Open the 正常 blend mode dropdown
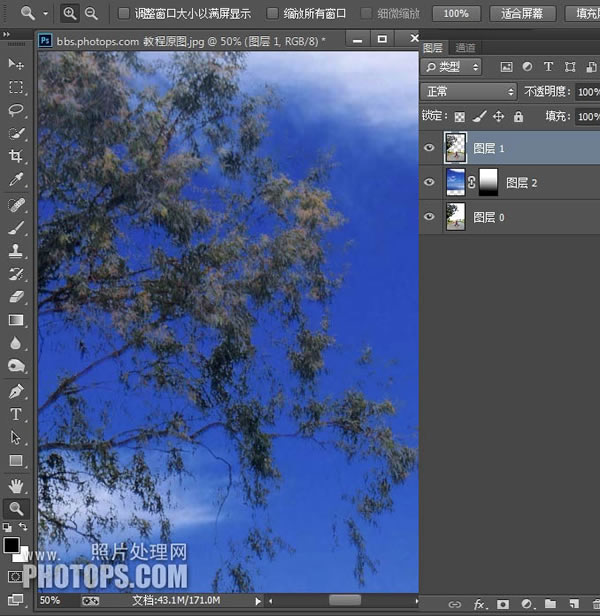This screenshot has width=600, height=616. click(468, 92)
